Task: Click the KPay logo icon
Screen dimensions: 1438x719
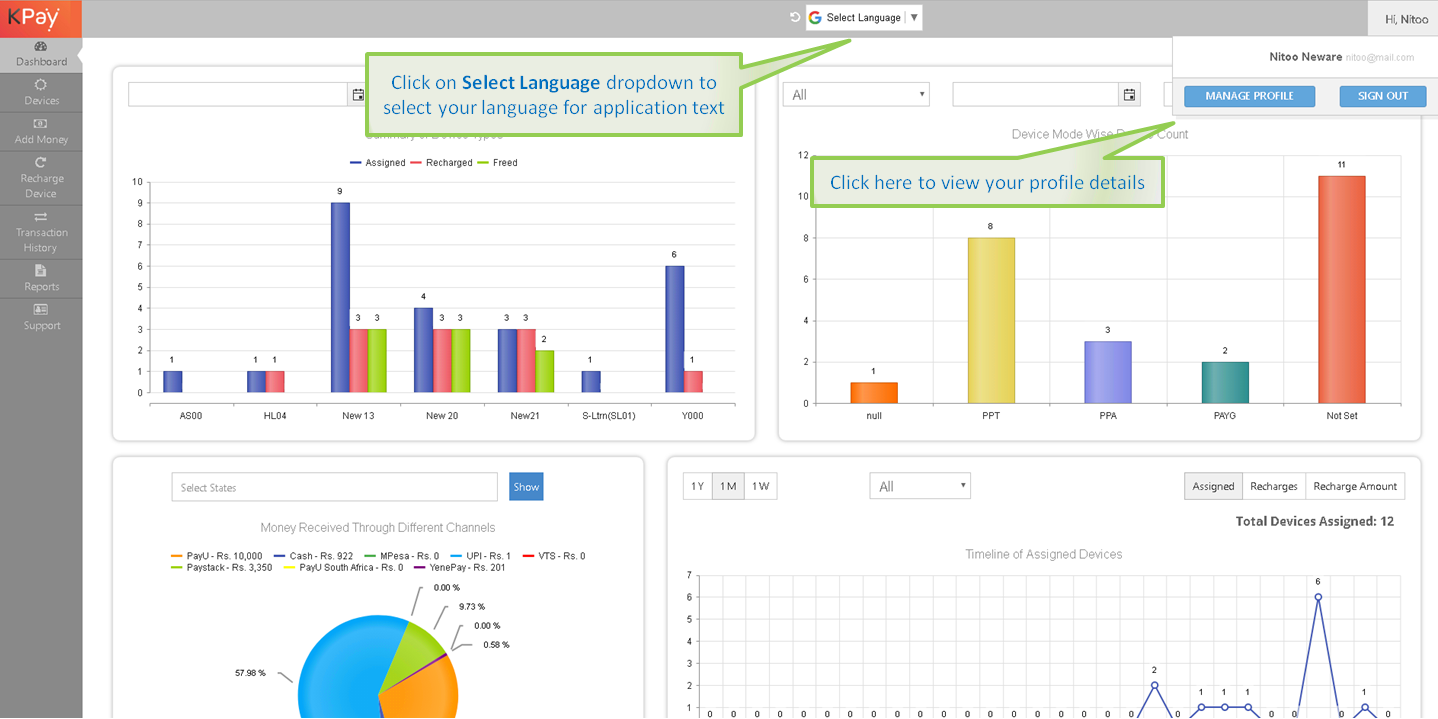Action: click(x=34, y=18)
